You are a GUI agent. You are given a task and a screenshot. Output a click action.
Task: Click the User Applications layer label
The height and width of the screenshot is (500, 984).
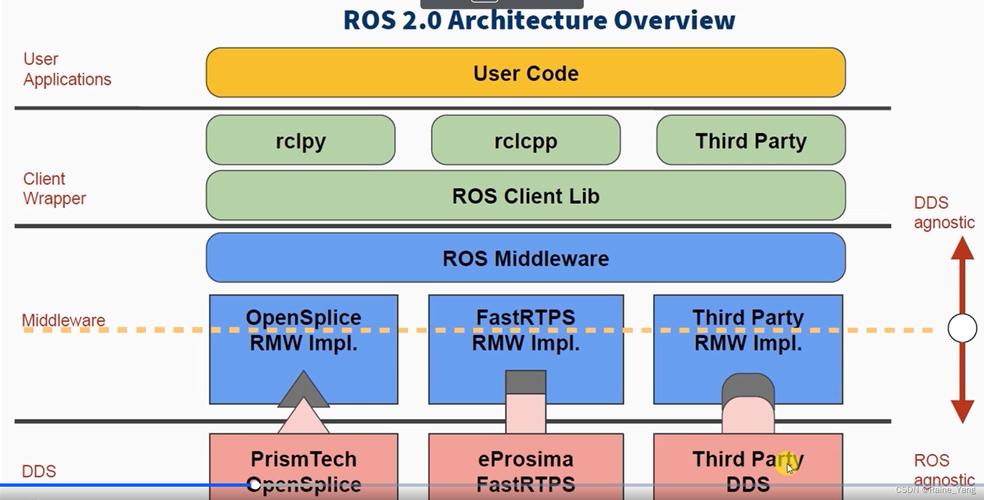[67, 69]
